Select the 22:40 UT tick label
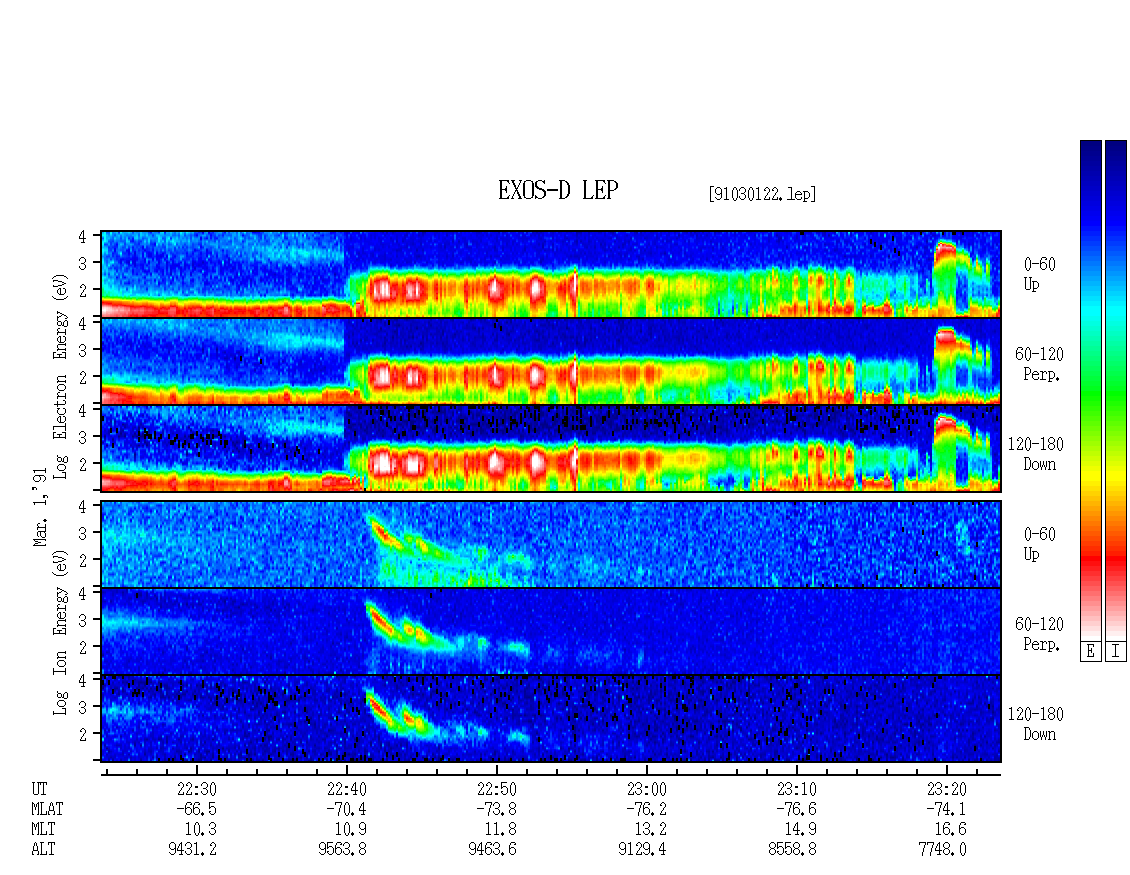Screen dimensions: 1130x875 tap(347, 789)
